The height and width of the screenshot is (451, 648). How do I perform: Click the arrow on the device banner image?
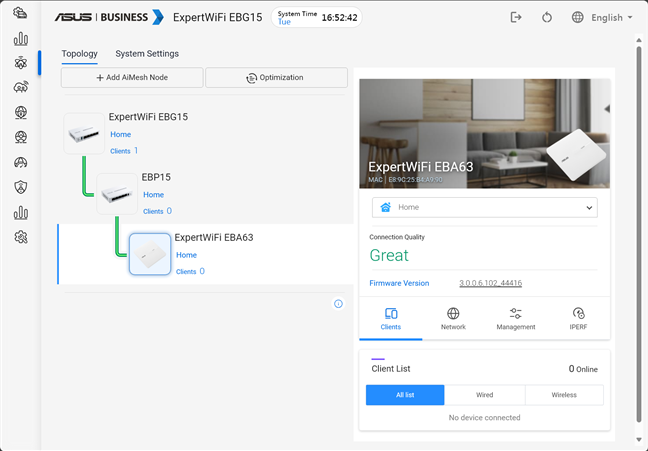[x=607, y=109]
